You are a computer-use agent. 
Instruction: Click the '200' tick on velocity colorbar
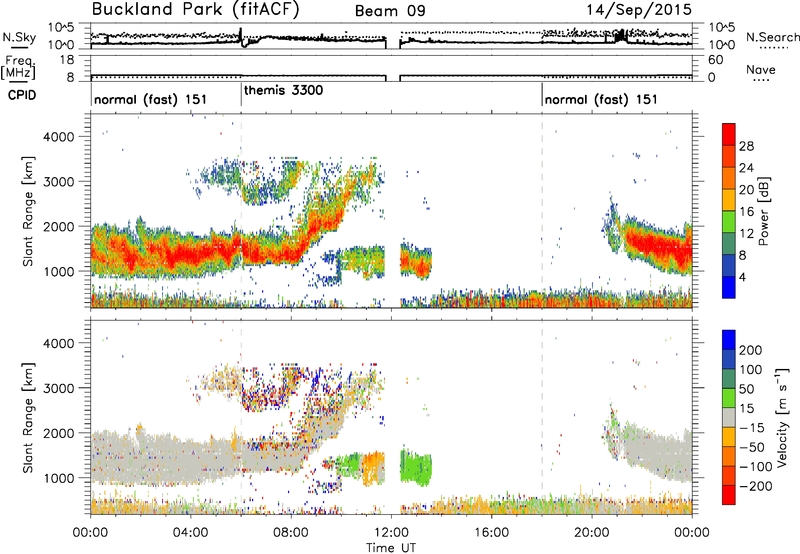click(751, 350)
